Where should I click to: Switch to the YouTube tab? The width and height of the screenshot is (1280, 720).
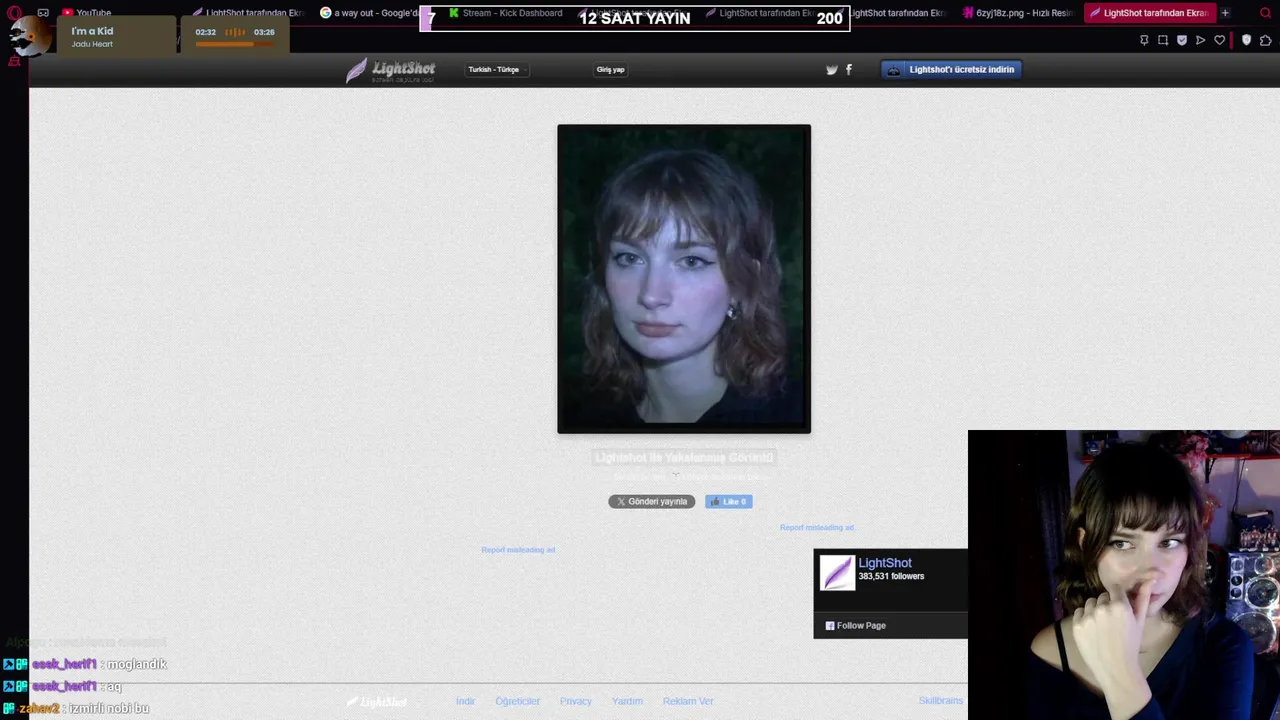pyautogui.click(x=86, y=13)
